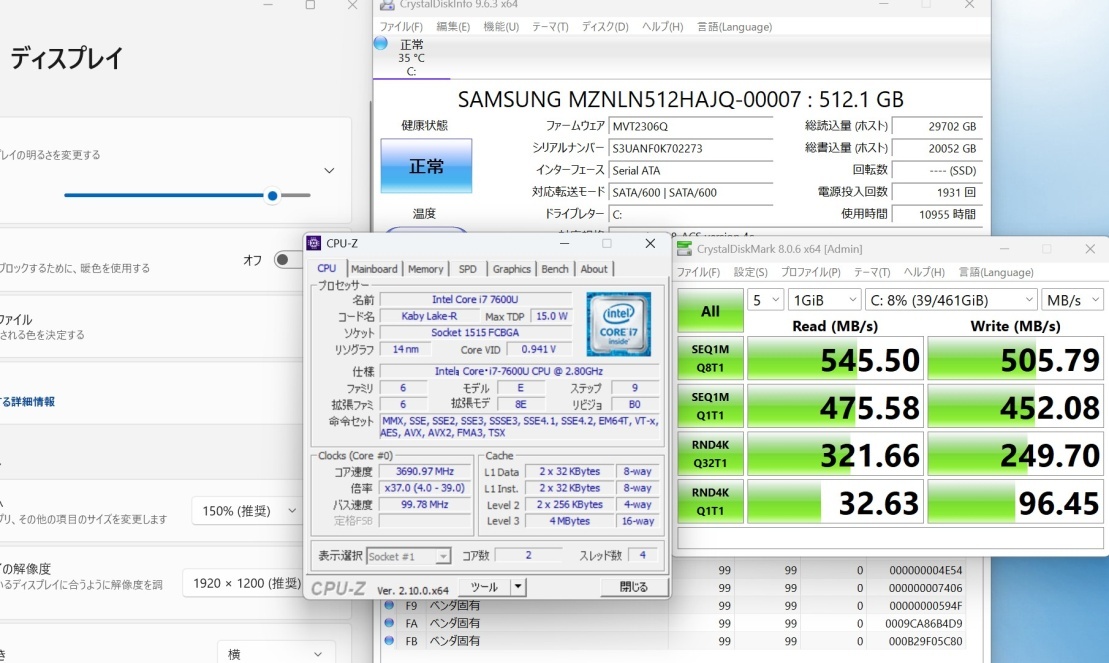Open CrystalDiskMark 設定(S) menu

pos(750,272)
